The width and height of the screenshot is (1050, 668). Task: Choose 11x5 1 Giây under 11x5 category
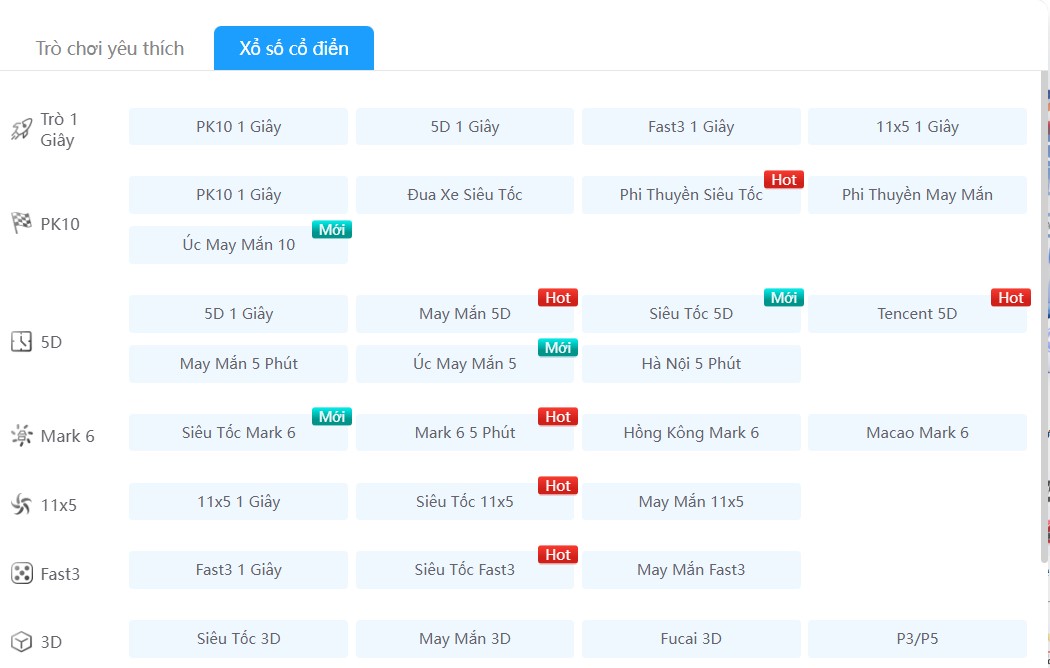click(238, 501)
